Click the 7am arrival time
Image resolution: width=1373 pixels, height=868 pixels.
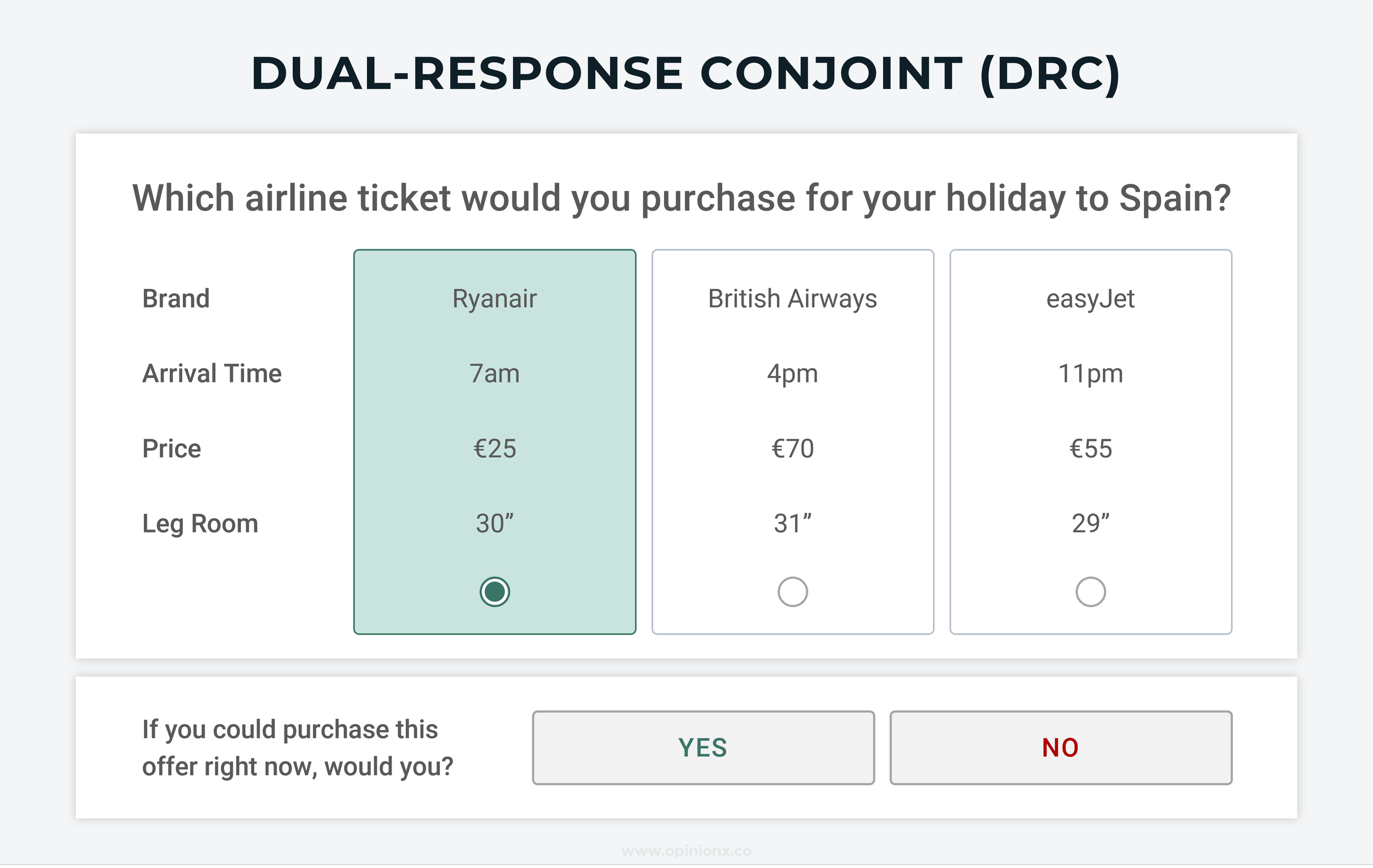point(494,374)
